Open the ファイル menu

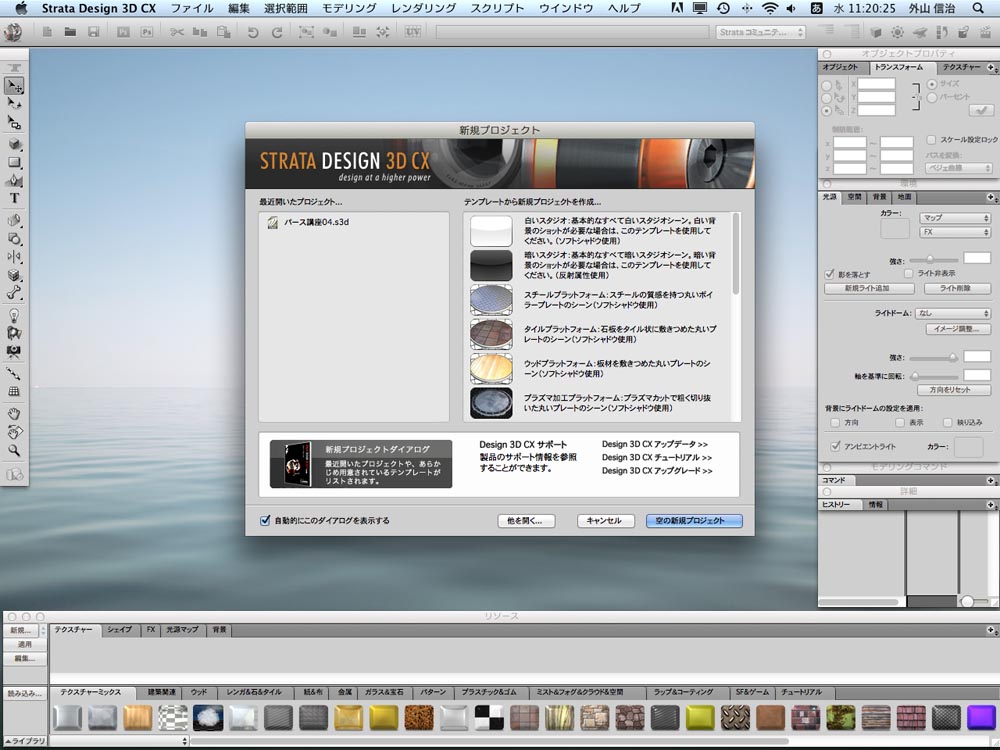pyautogui.click(x=192, y=8)
